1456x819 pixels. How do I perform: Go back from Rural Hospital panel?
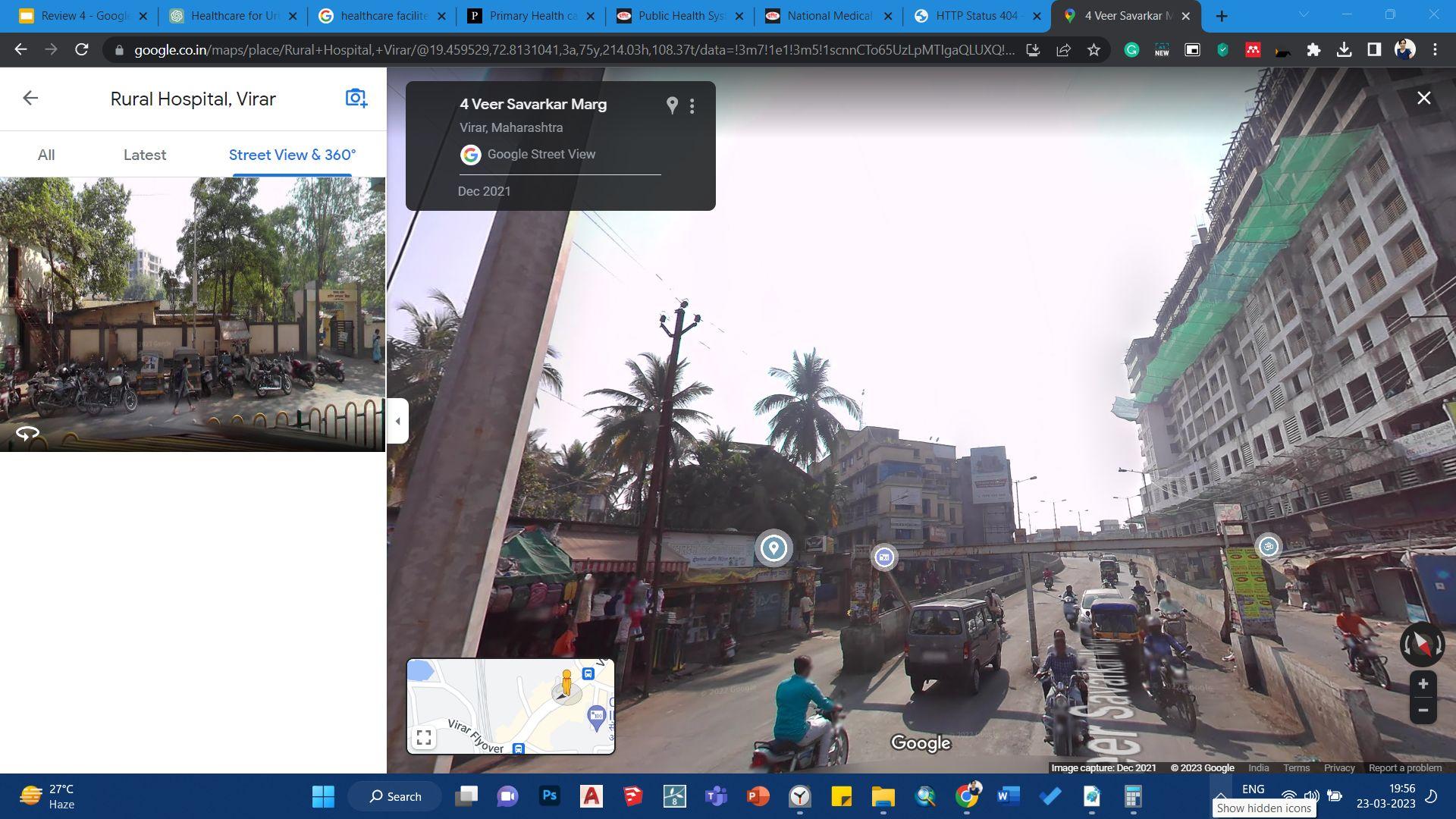30,98
